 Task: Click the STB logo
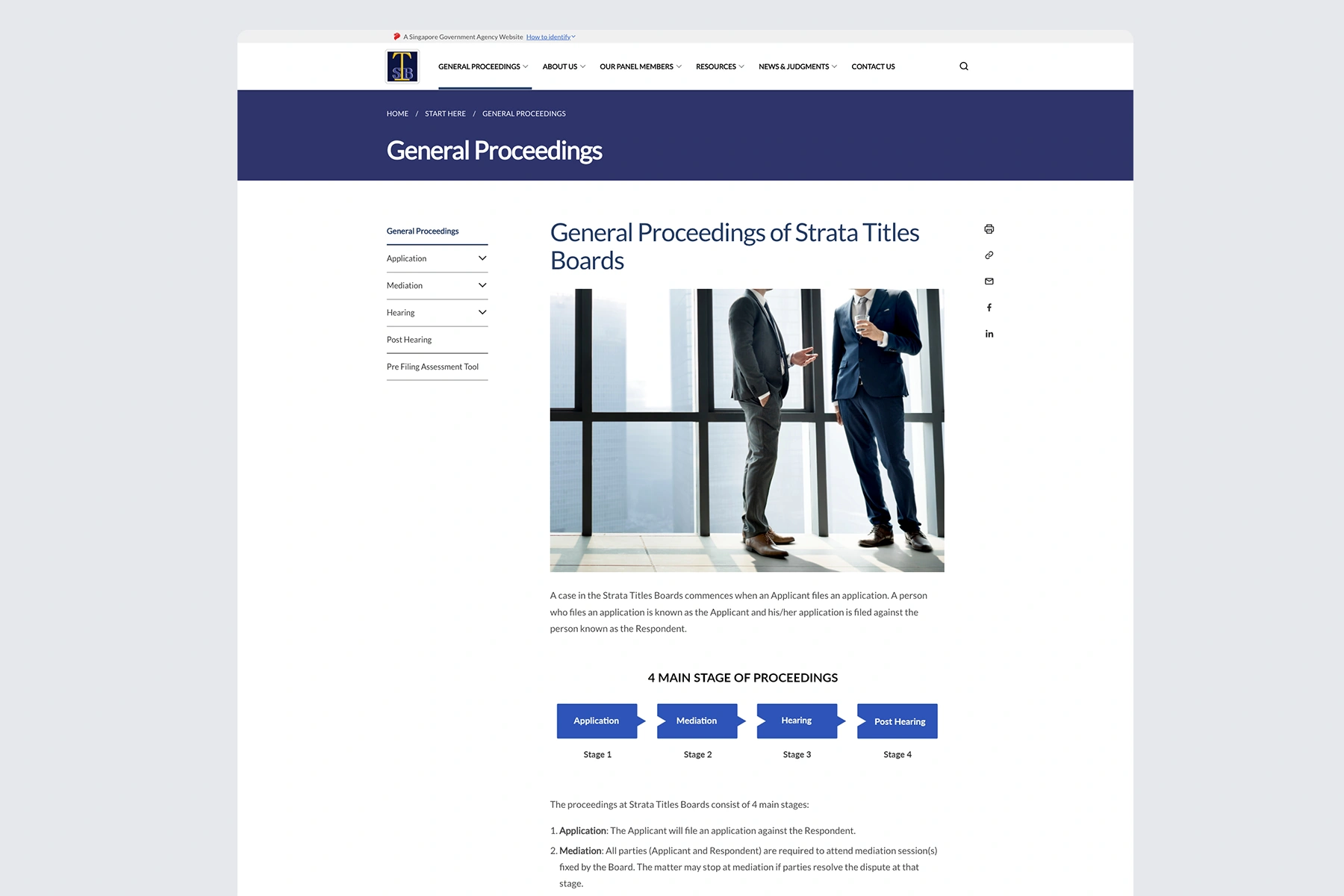[x=402, y=66]
